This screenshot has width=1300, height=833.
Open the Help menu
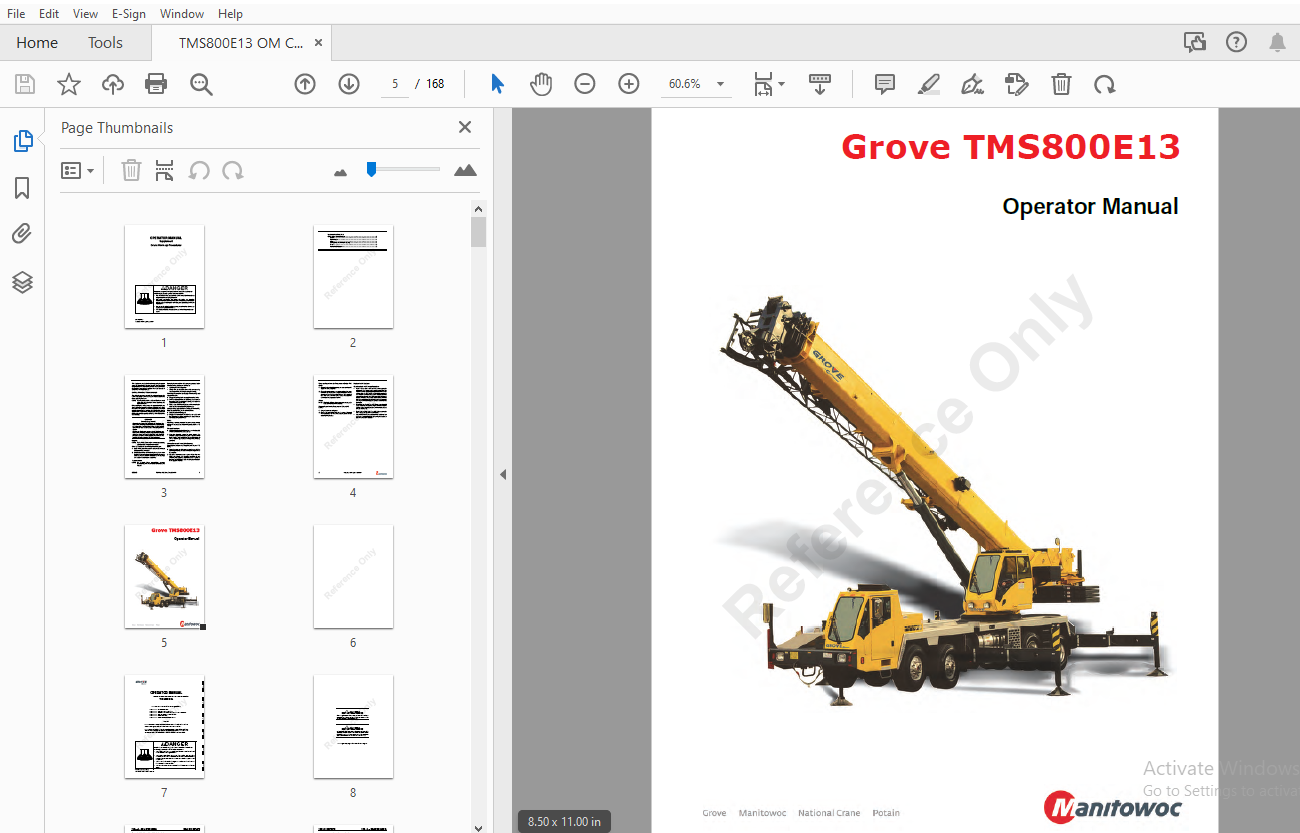click(230, 13)
